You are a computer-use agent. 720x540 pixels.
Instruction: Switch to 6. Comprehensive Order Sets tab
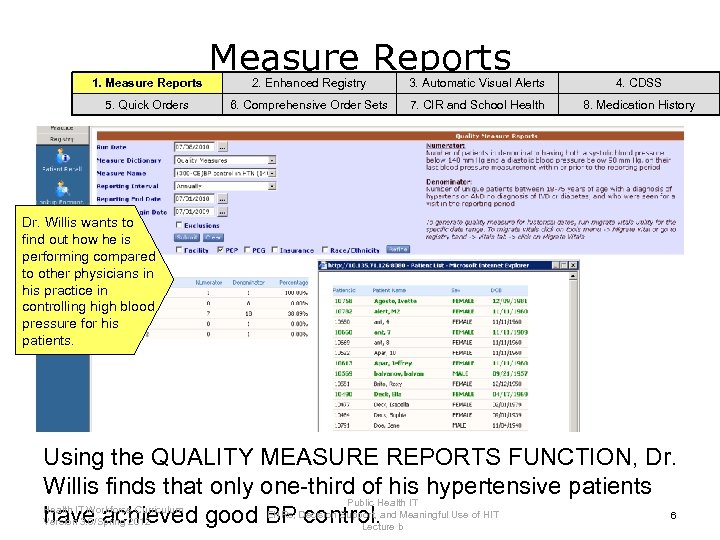click(309, 105)
